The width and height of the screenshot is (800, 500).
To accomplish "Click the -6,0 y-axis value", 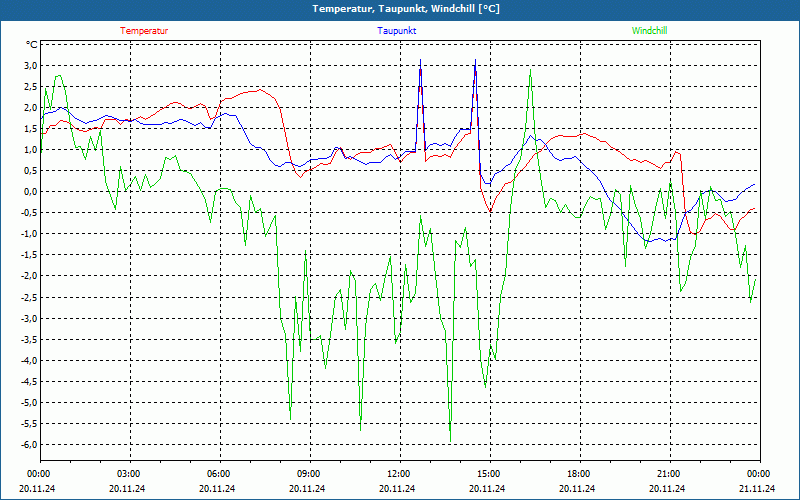I will [x=29, y=444].
